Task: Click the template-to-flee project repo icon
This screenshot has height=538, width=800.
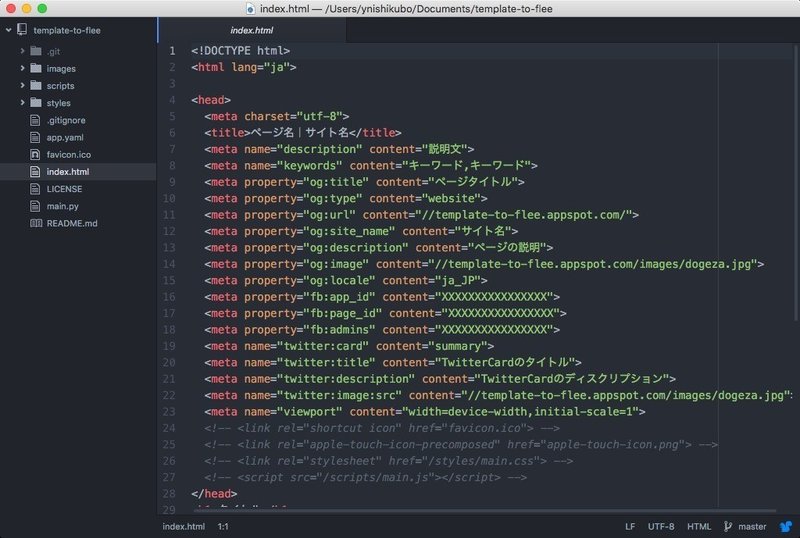Action: click(x=22, y=30)
